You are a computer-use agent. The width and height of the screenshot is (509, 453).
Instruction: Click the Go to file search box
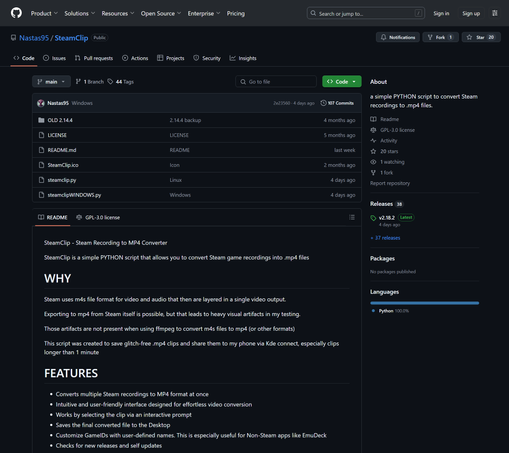(276, 82)
